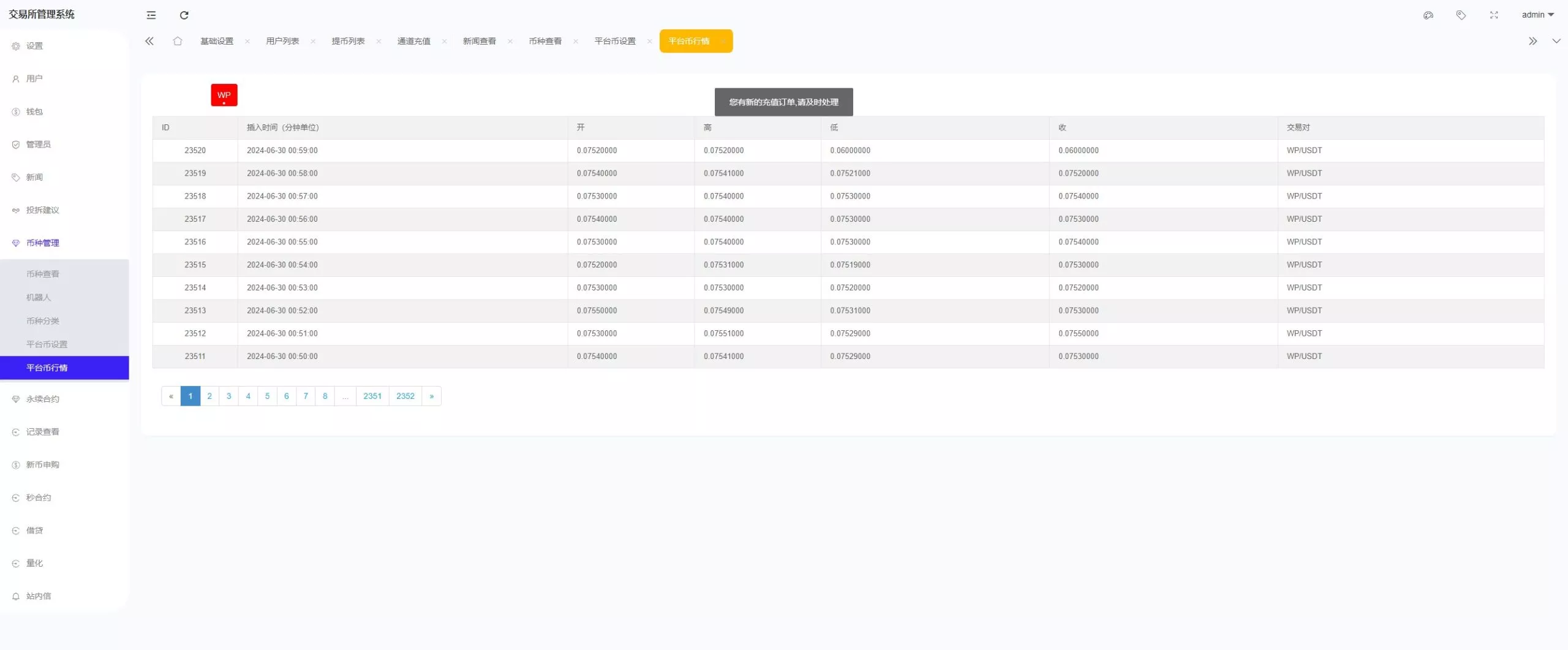The width and height of the screenshot is (1568, 650).
Task: Open the tab list with the down chevron
Action: click(x=1556, y=40)
